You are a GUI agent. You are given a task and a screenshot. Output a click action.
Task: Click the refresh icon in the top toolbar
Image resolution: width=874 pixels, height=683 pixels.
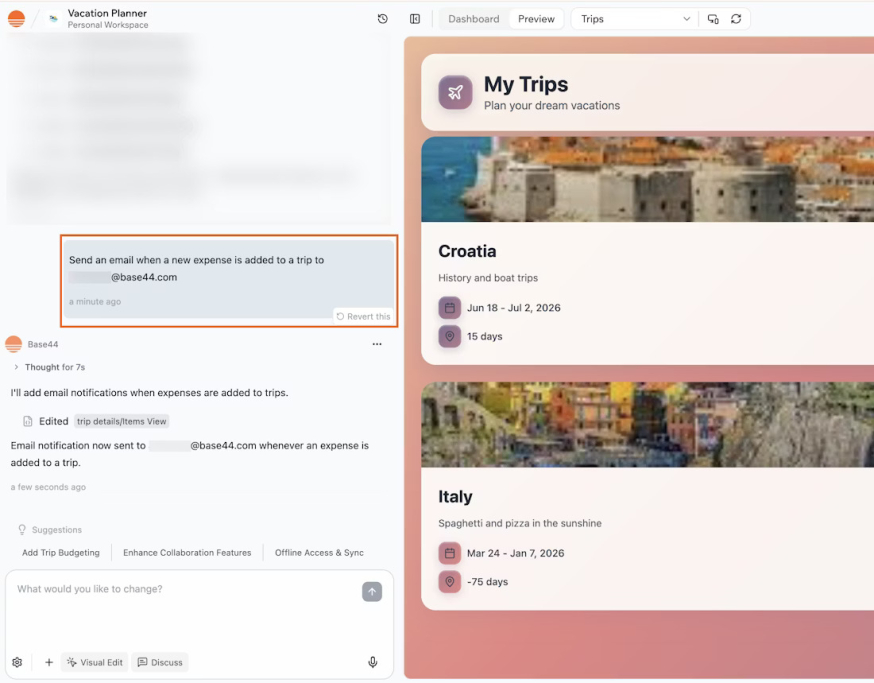coord(737,18)
